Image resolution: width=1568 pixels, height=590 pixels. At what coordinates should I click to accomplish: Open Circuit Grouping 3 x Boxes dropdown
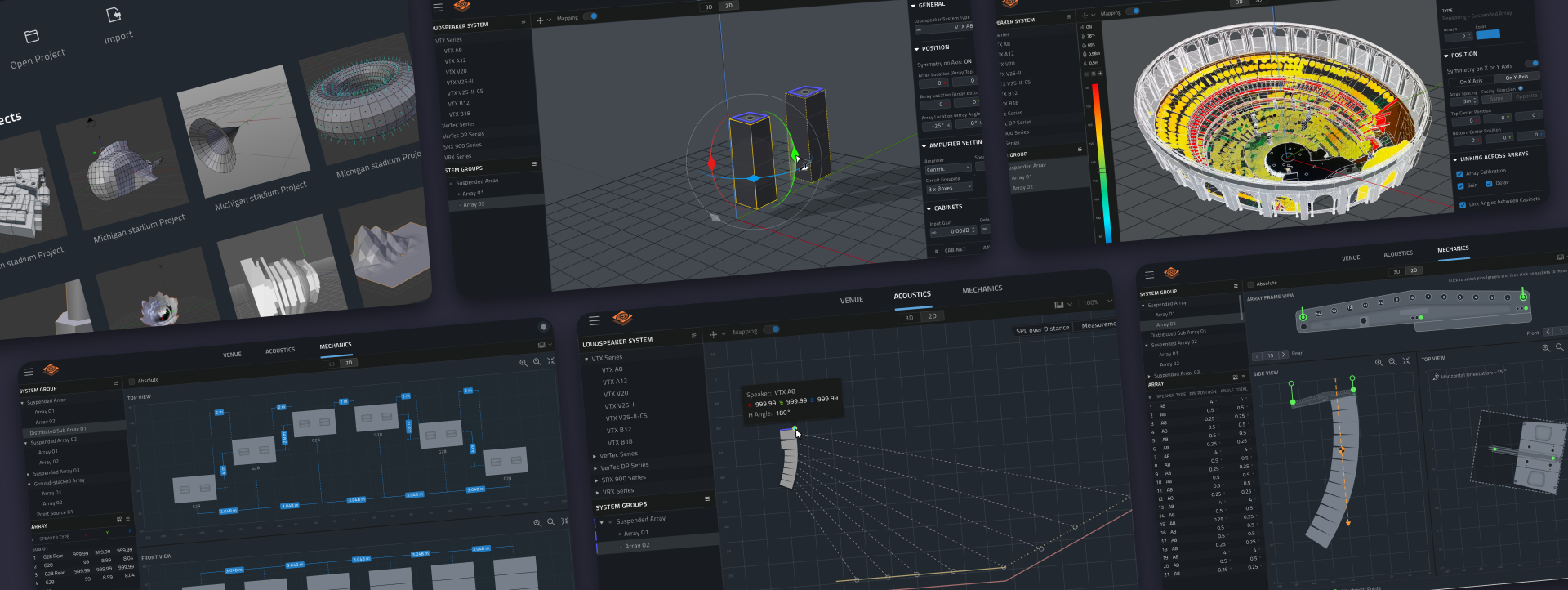pos(950,188)
